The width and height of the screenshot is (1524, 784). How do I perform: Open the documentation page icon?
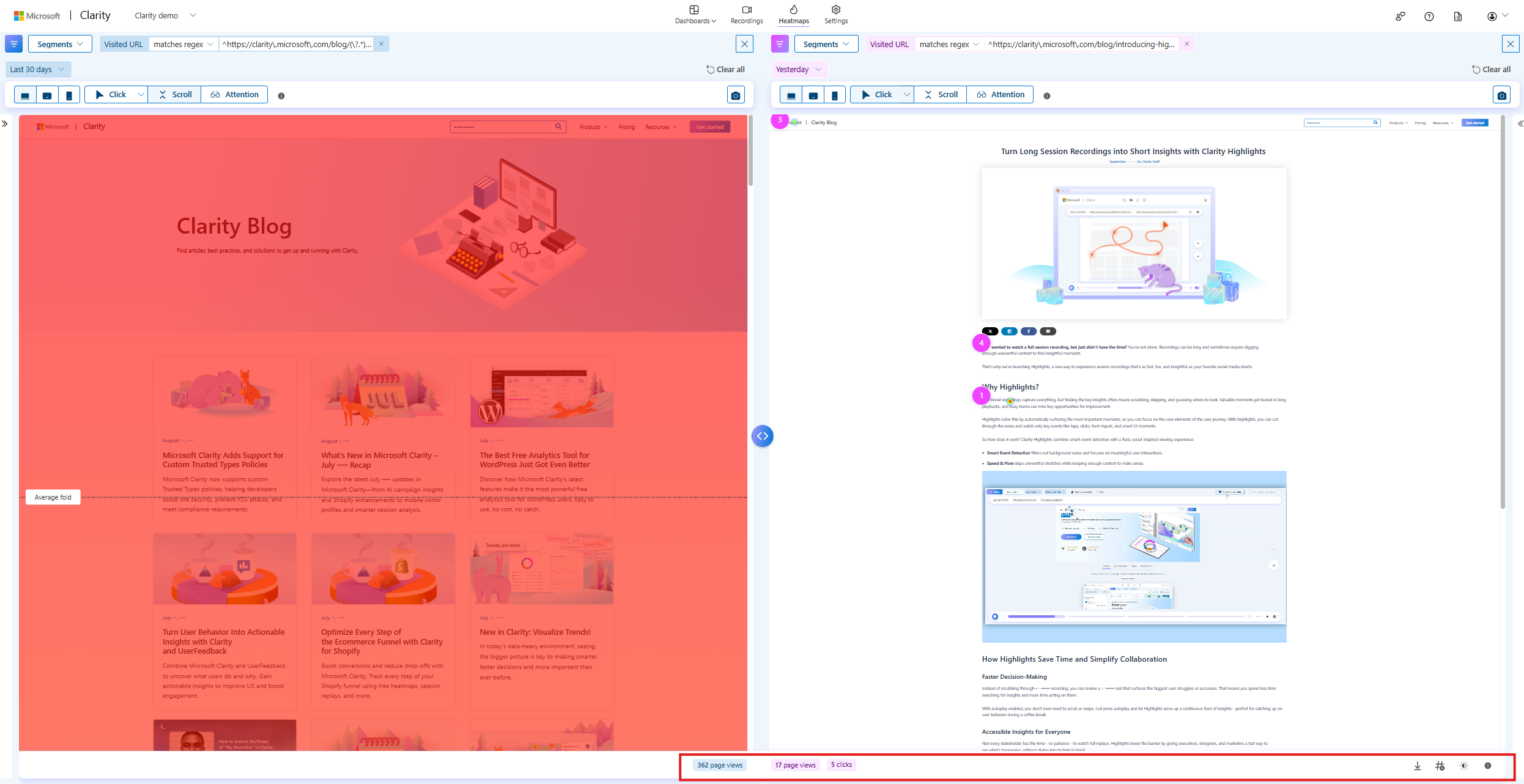pyautogui.click(x=1458, y=17)
